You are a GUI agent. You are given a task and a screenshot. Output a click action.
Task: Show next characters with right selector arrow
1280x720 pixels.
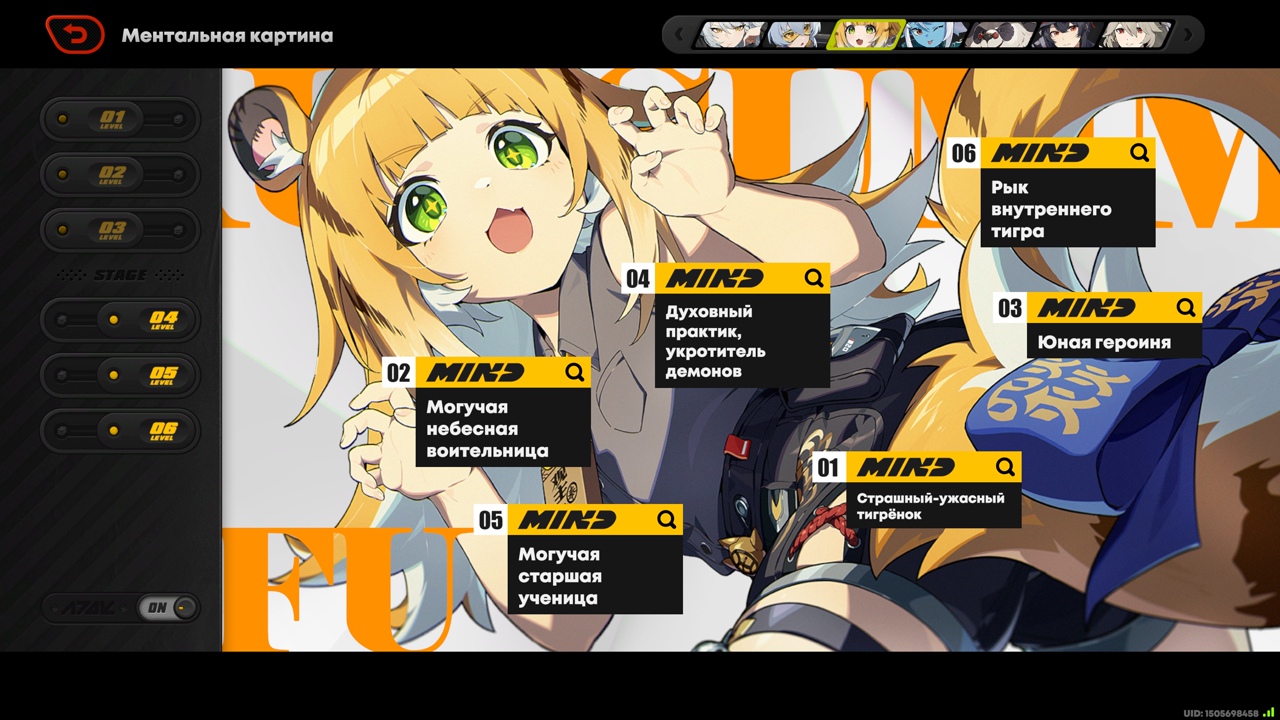[1188, 35]
